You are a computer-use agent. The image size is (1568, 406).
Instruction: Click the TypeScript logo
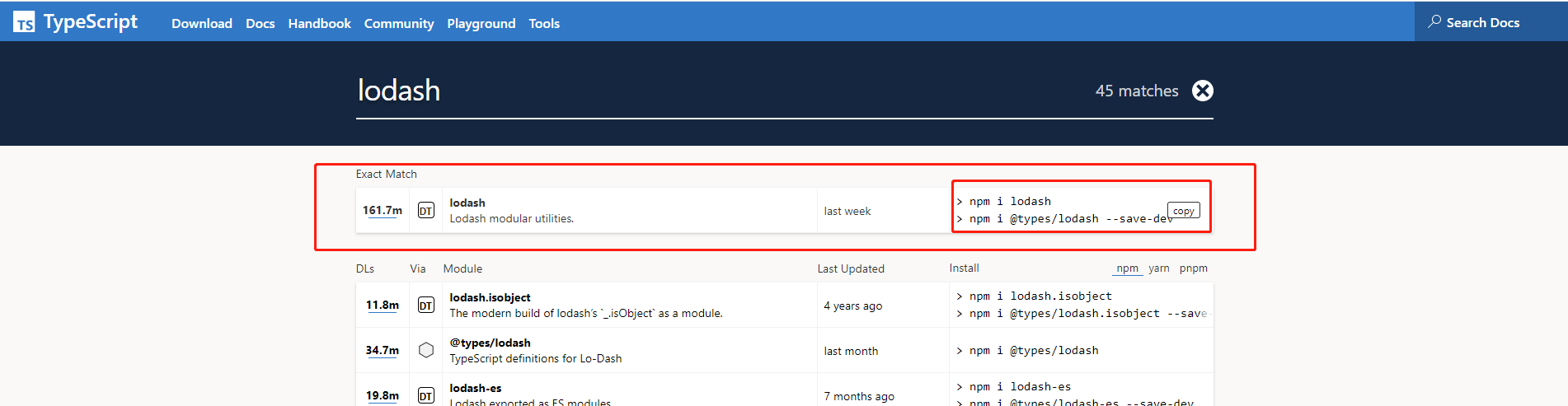pos(76,22)
